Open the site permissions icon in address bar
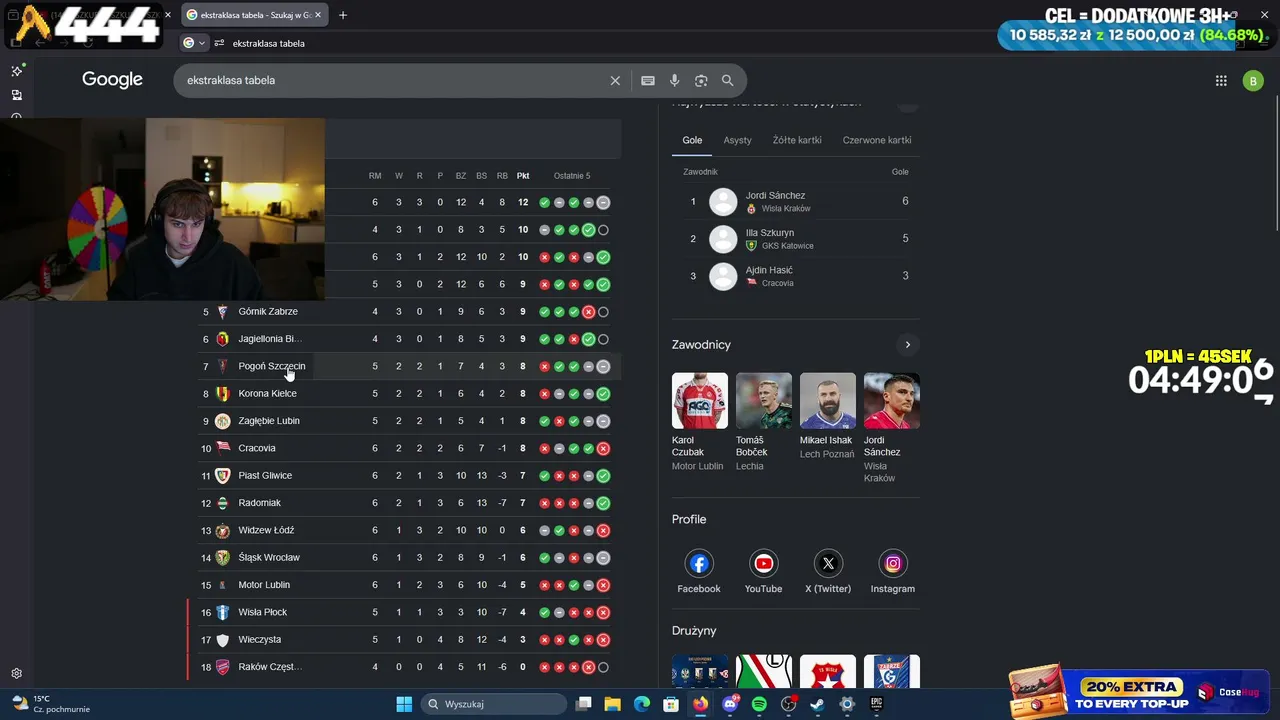This screenshot has width=1280, height=720. point(219,43)
